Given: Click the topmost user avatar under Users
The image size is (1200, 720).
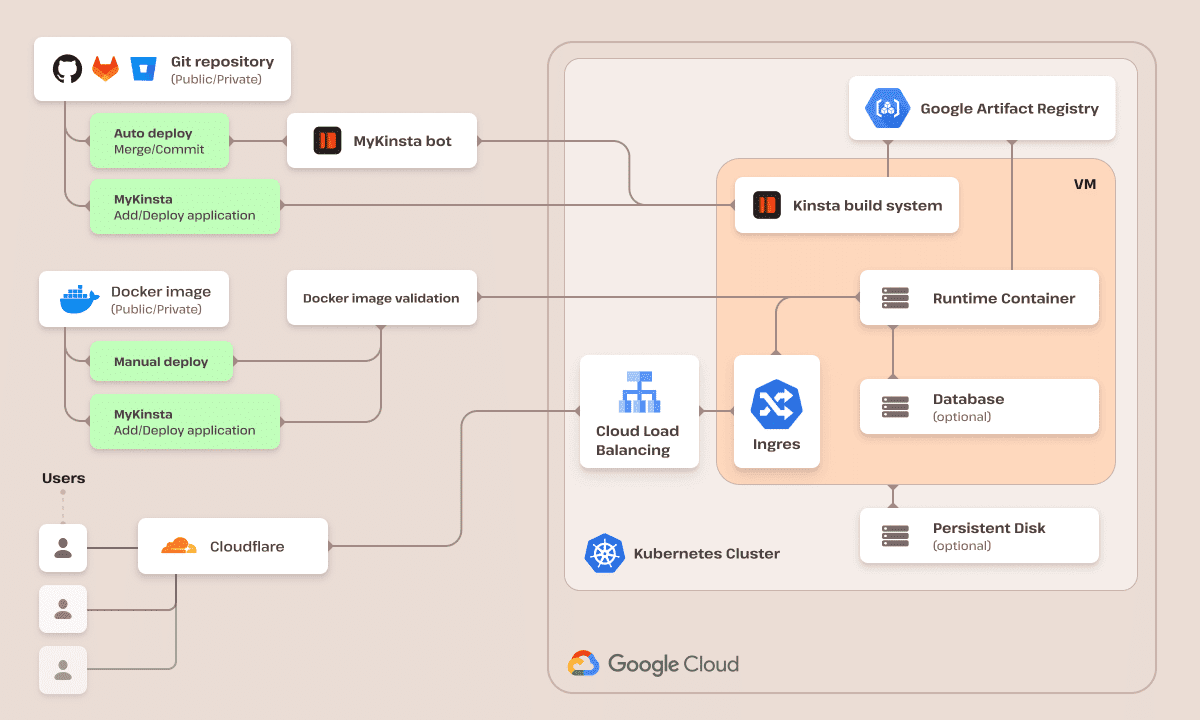Looking at the screenshot, I should tap(62, 548).
